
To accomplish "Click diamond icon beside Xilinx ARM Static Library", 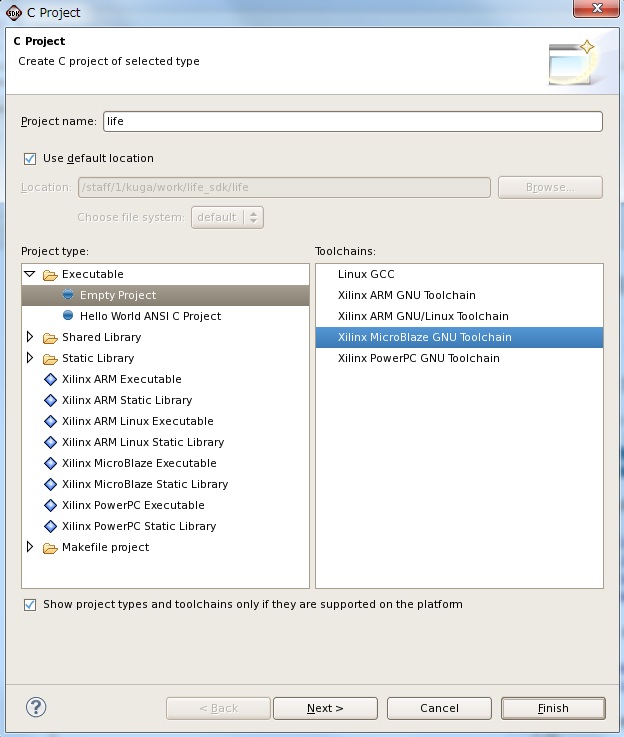I will click(x=50, y=400).
